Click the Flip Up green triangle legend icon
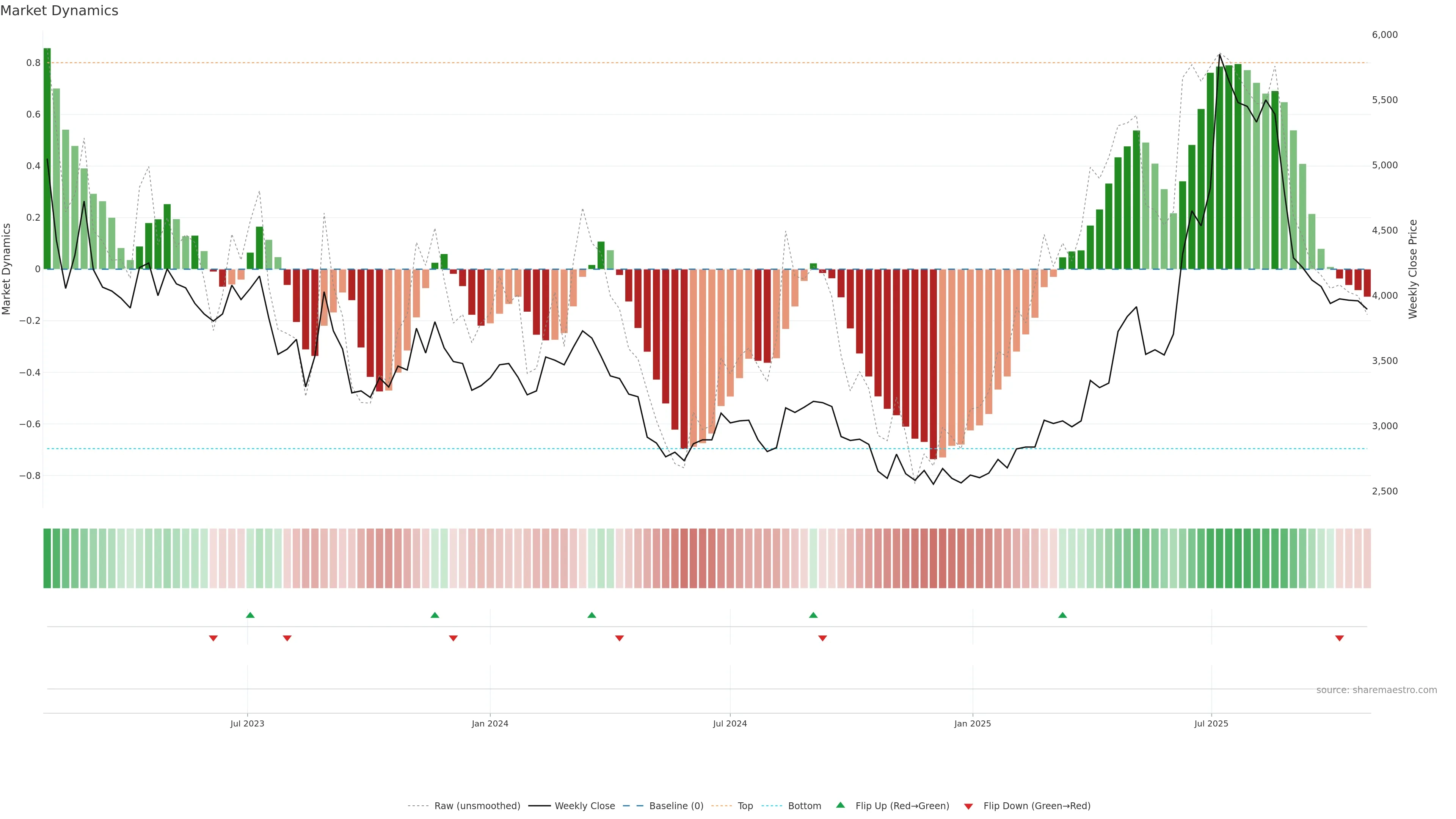1456x819 pixels. click(x=841, y=805)
